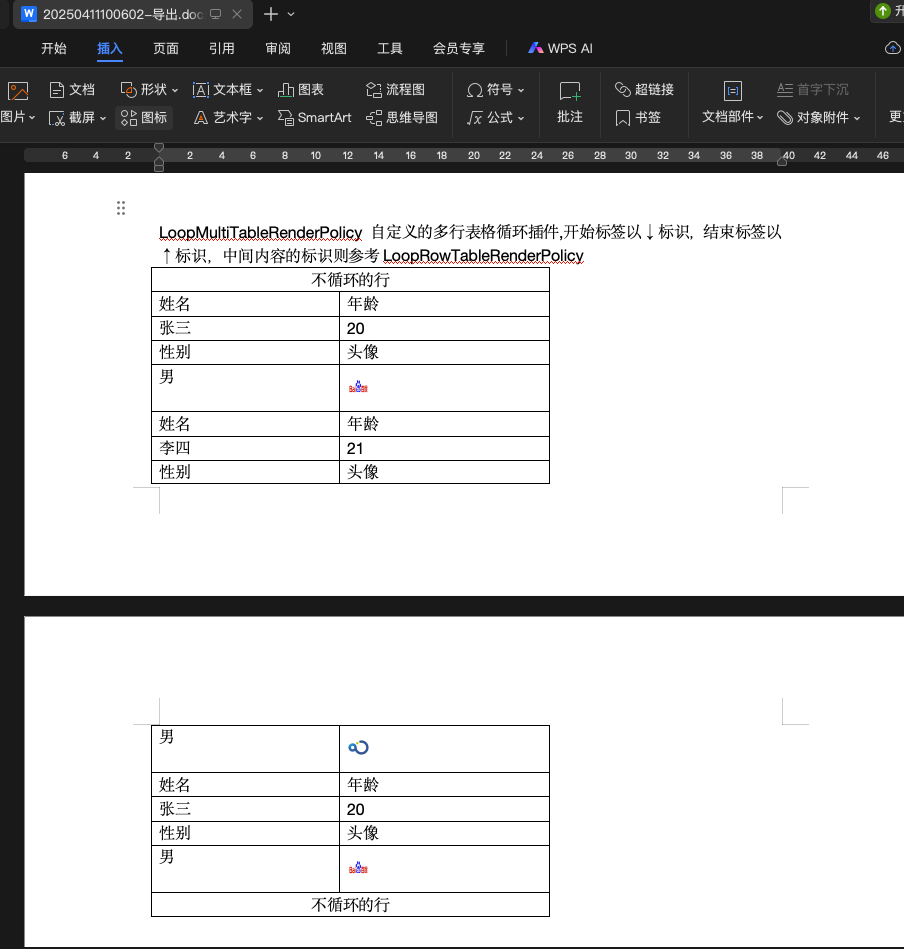Open the WPS AI panel
The image size is (904, 949).
click(561, 48)
